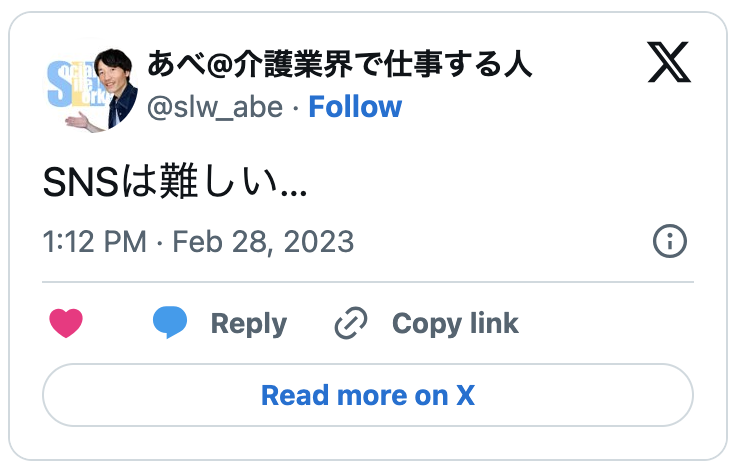Click the X logo in the tweet corner
Image resolution: width=736 pixels, height=468 pixels.
[669, 65]
